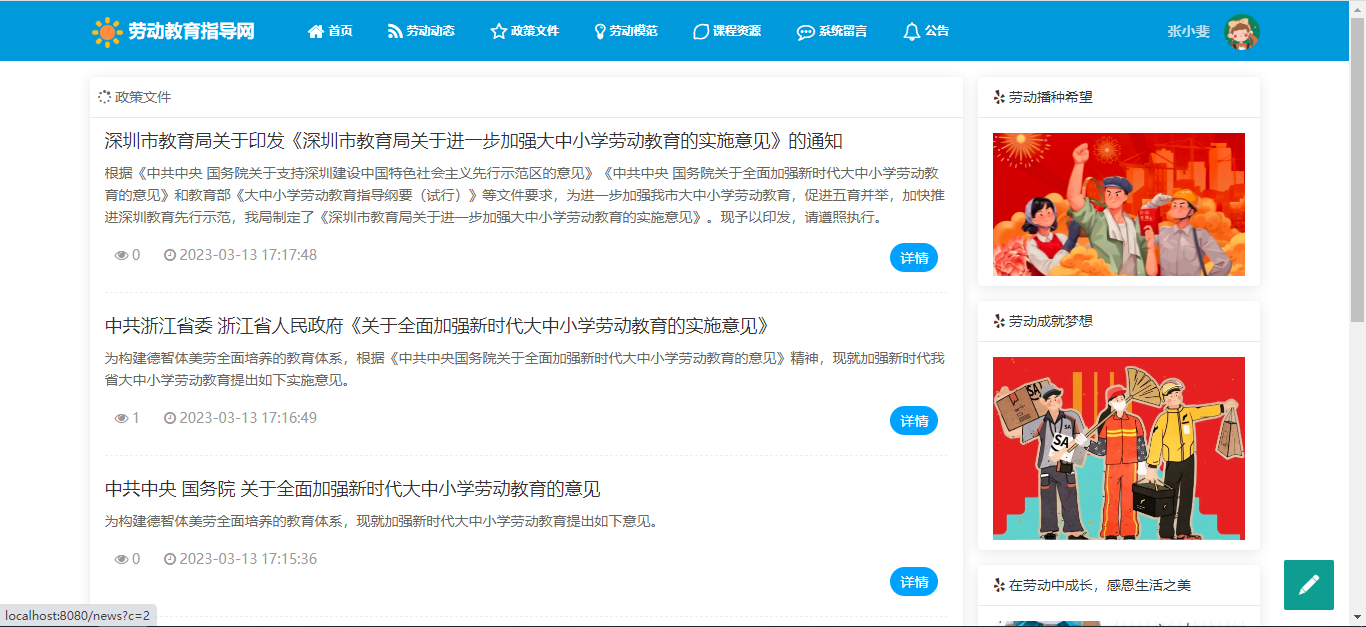Click 详情 button for 浙江省 article
The width and height of the screenshot is (1366, 627).
(914, 421)
